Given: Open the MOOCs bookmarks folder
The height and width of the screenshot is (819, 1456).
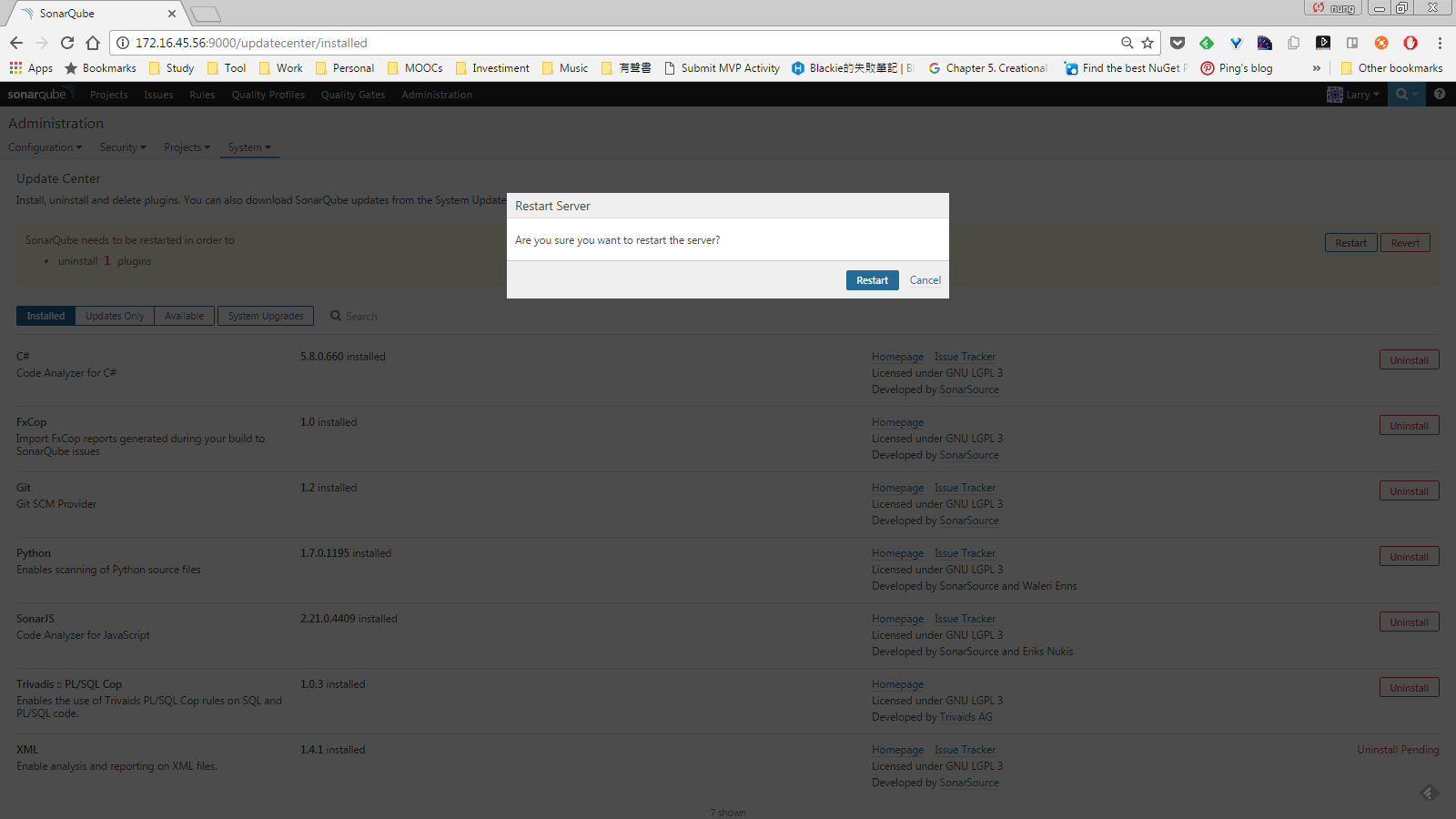Looking at the screenshot, I should coord(415,68).
